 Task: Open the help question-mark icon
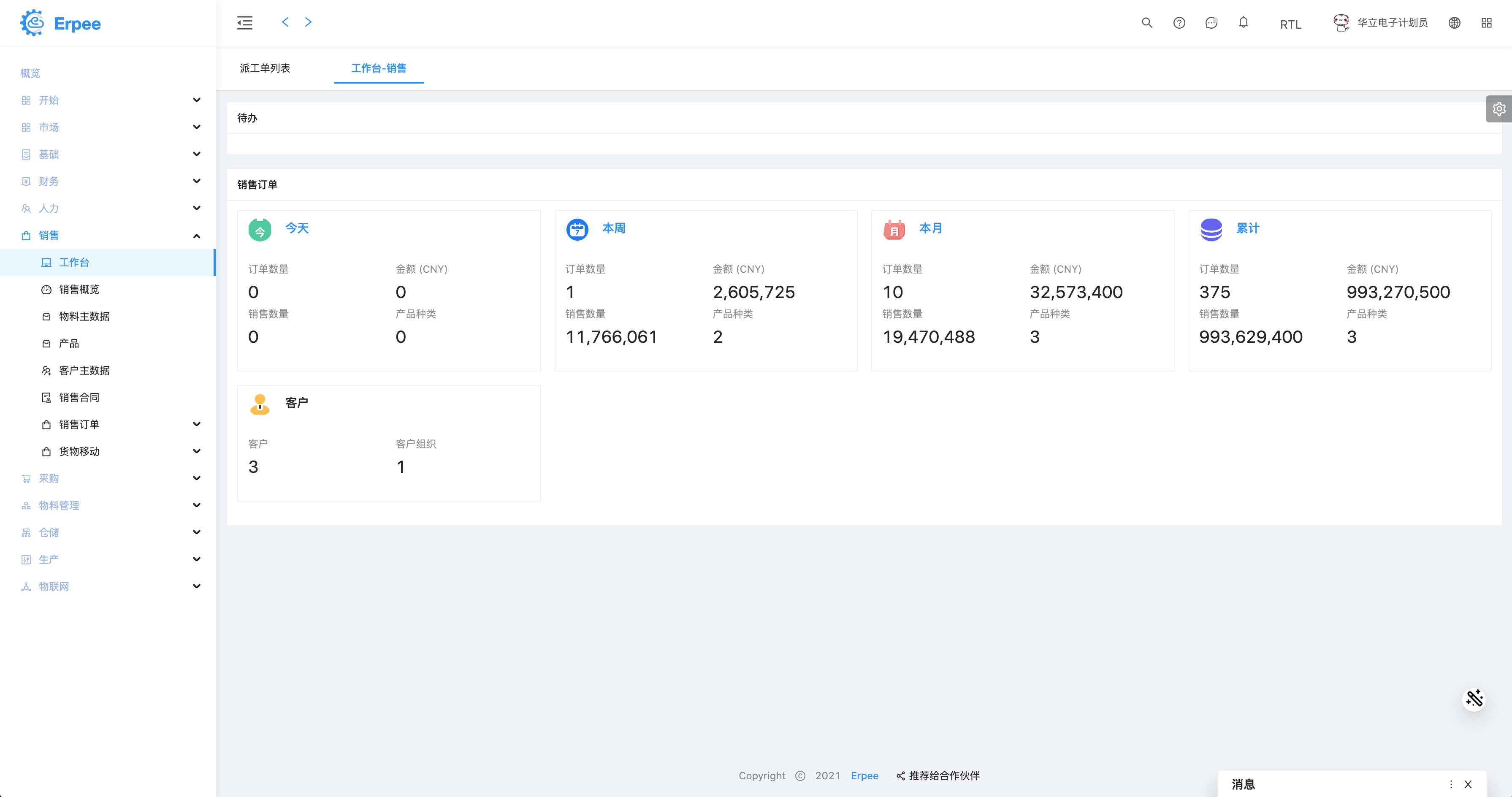[1179, 23]
